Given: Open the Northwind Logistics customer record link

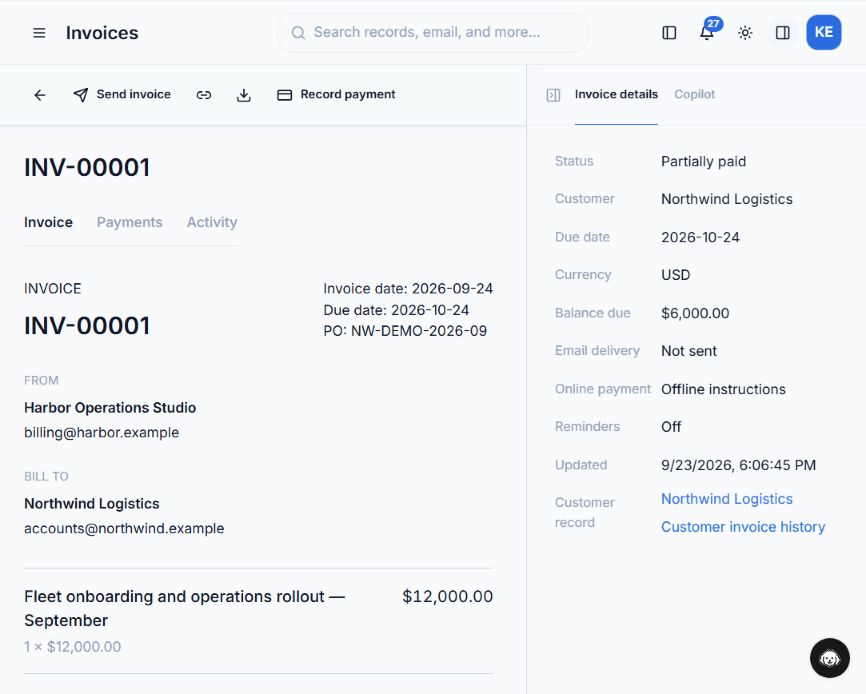Looking at the screenshot, I should tap(727, 499).
